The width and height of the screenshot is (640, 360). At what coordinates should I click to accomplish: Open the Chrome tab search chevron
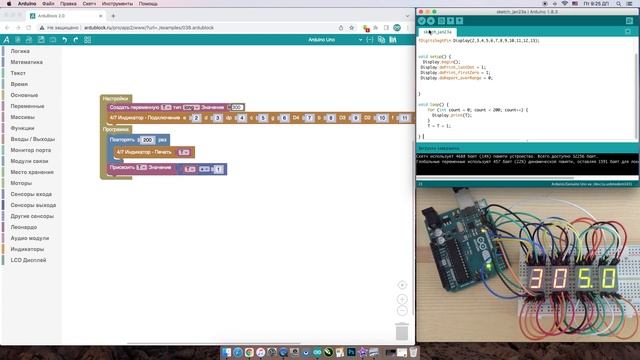point(407,16)
